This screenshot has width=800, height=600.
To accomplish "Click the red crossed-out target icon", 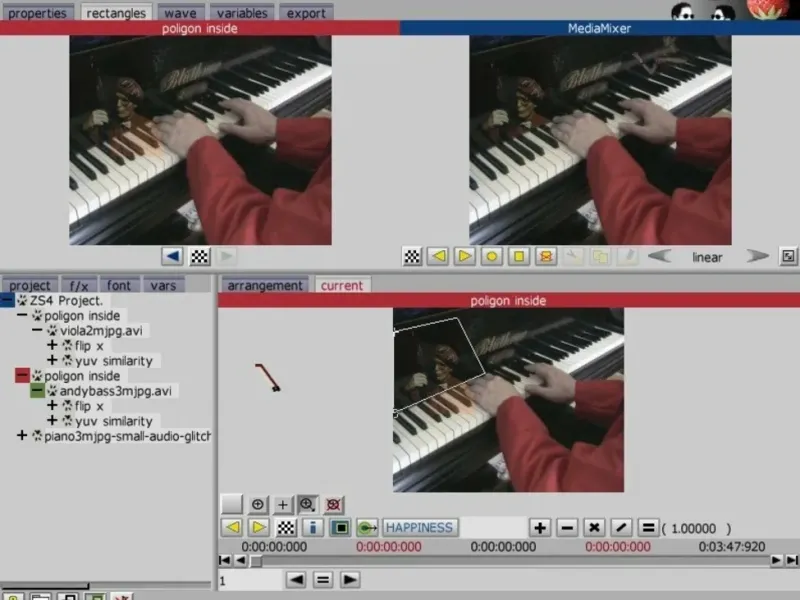I will 334,505.
